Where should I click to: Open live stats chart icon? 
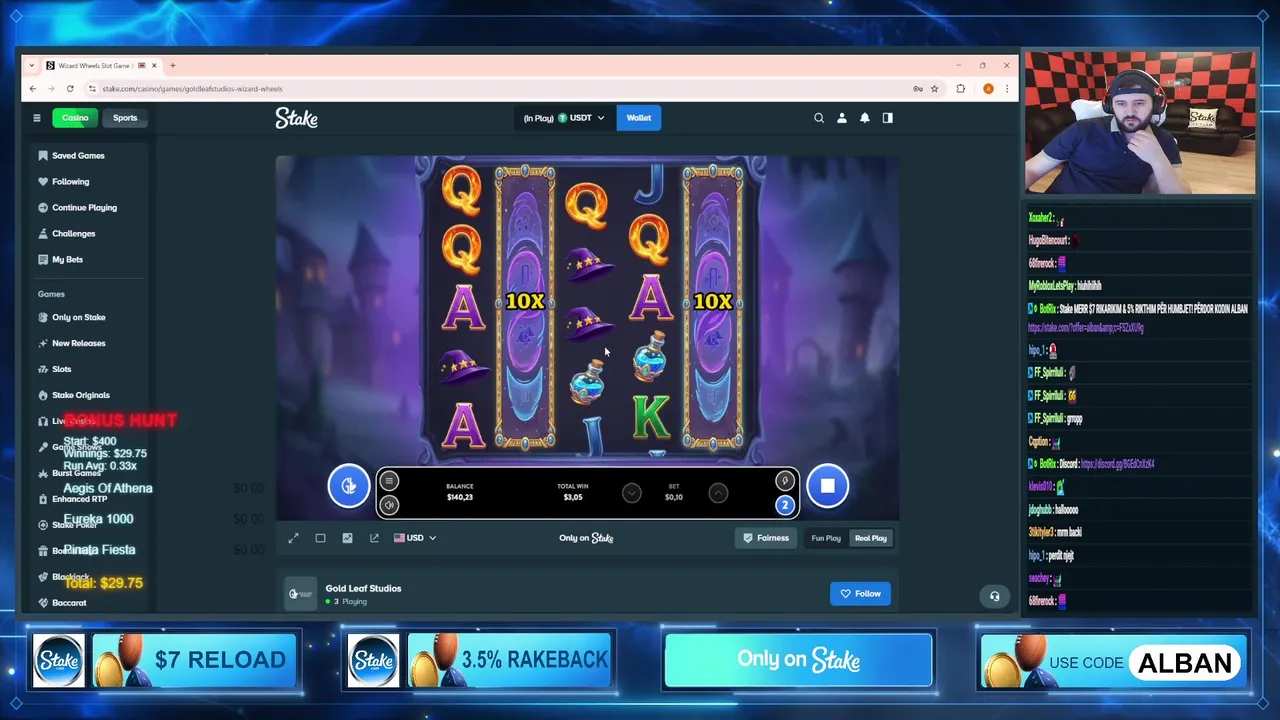click(x=347, y=538)
